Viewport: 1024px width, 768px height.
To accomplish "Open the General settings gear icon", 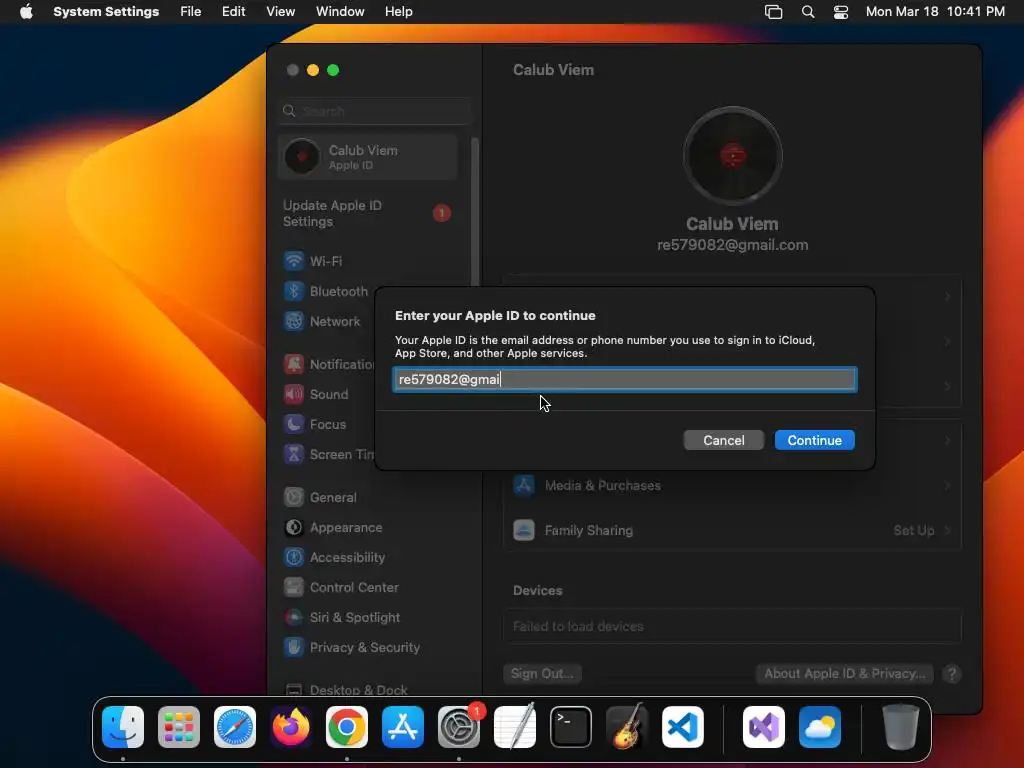I will pos(294,498).
